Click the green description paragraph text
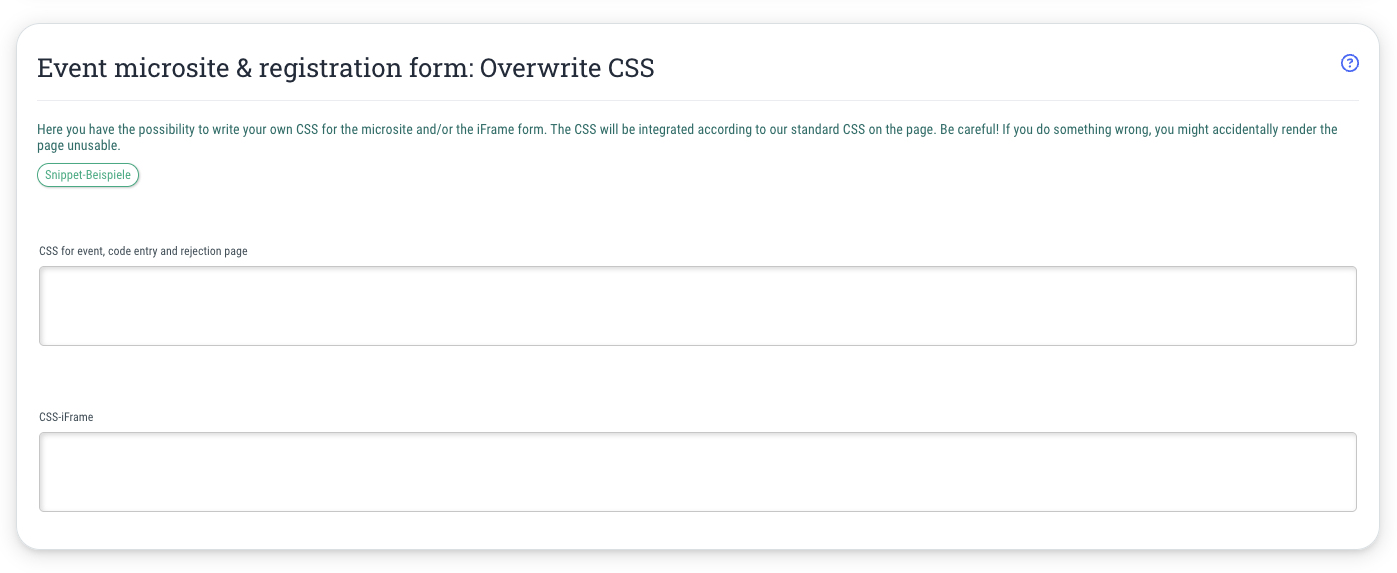 coord(687,138)
